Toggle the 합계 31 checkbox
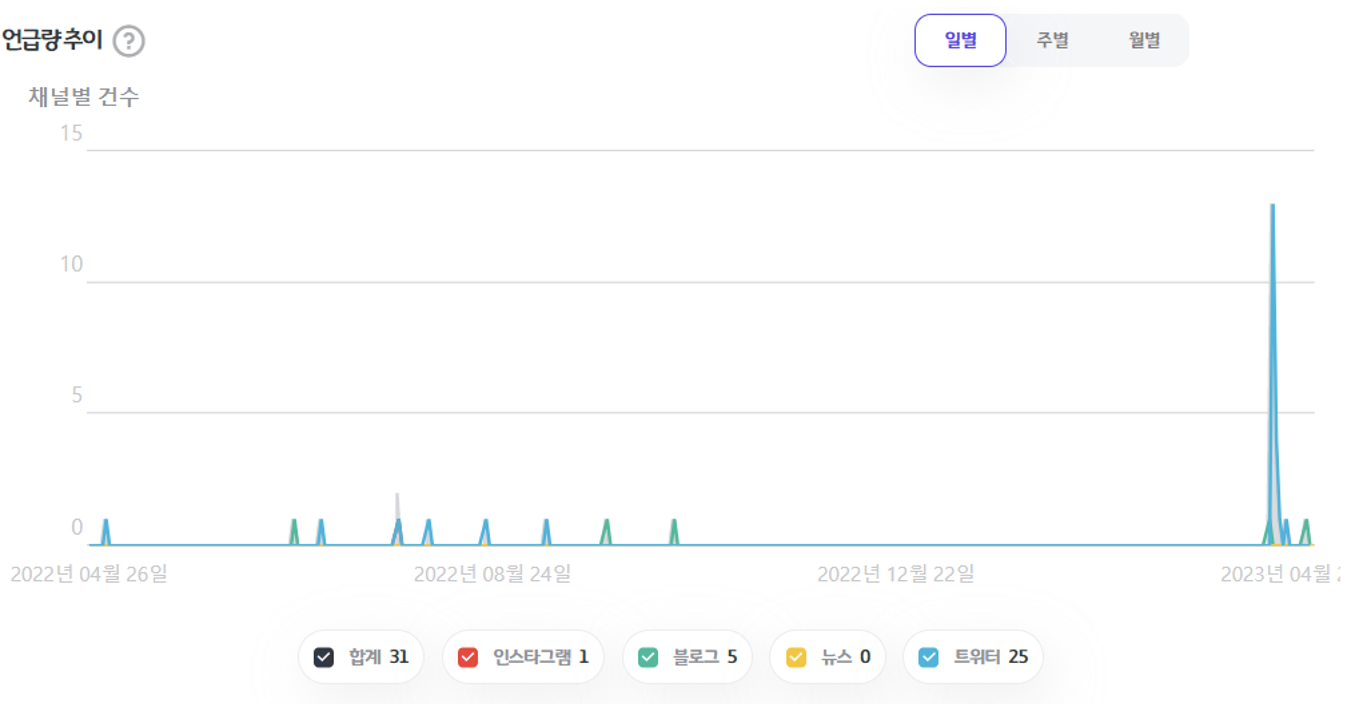Viewport: 1354px width, 704px height. tap(324, 657)
